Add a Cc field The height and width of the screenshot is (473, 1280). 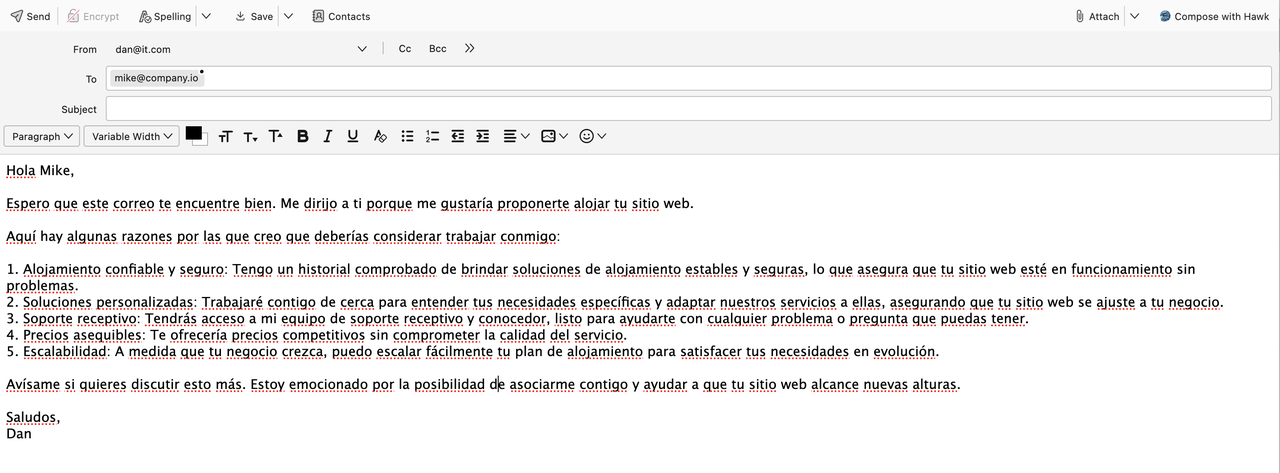tap(405, 48)
